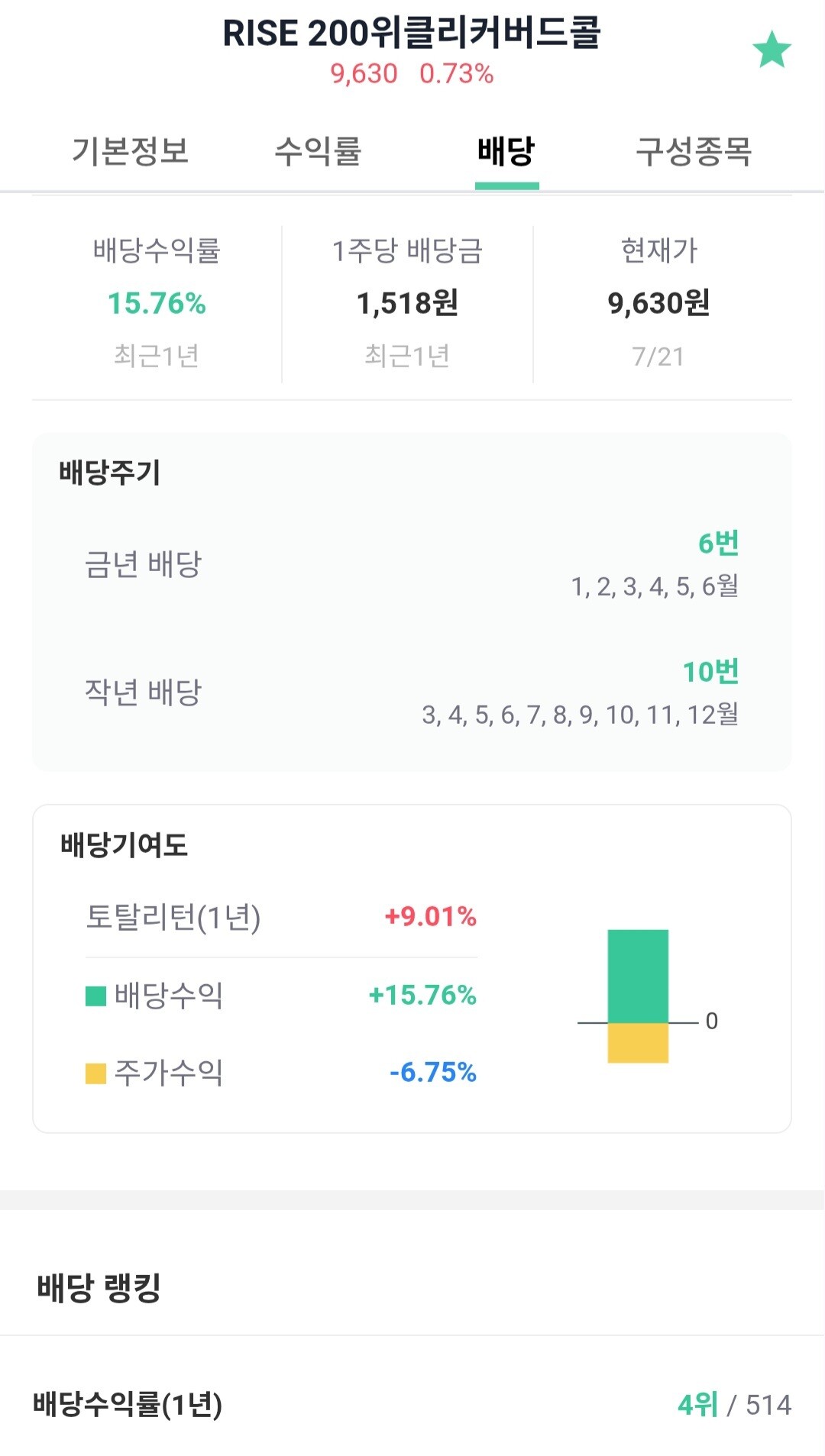825x1456 pixels.
Task: Tap the yellow 주가수익 legend square
Action: pos(95,1073)
